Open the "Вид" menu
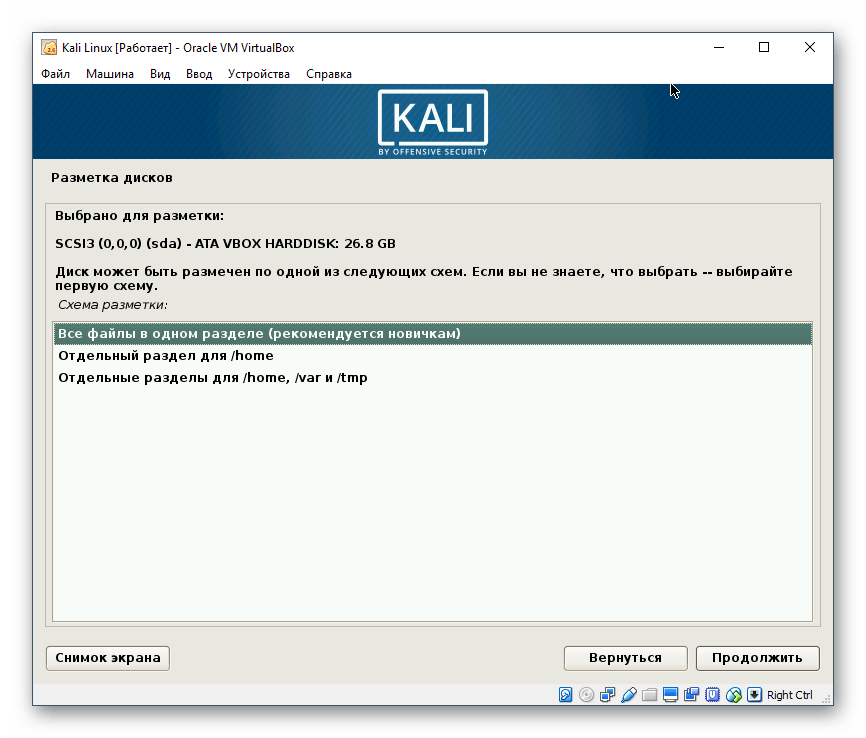This screenshot has width=866, height=738. [x=160, y=73]
